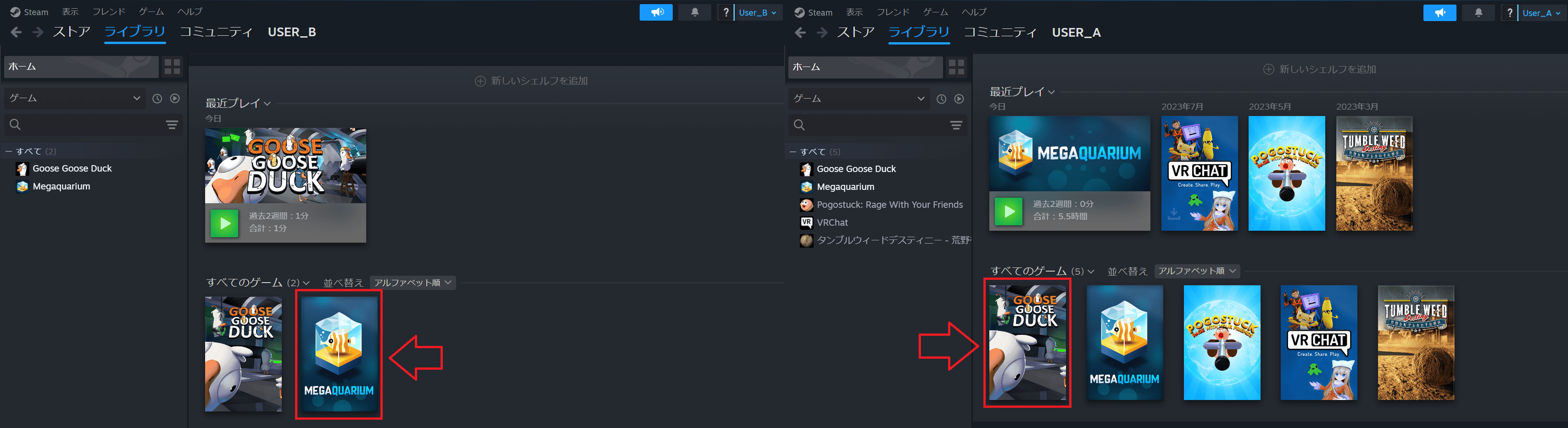Expand the ゲーム filter dropdown in User_A sidebar

pos(859,99)
